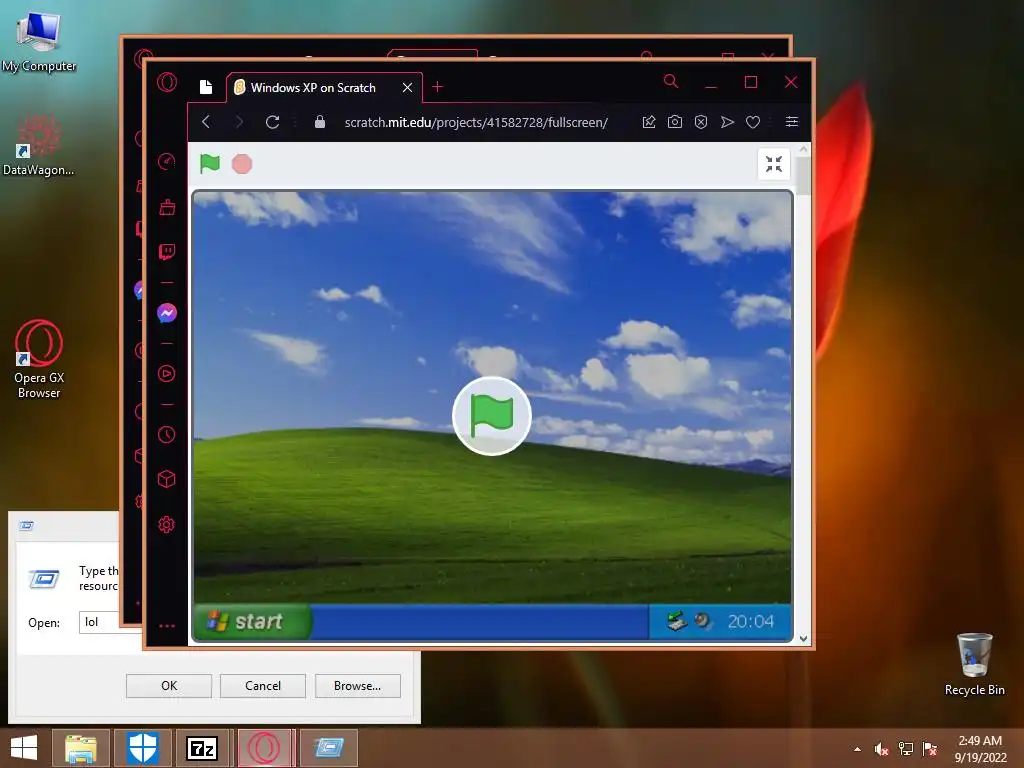The height and width of the screenshot is (768, 1024).
Task: Open Windows Defender shield in the taskbar
Action: coord(142,748)
